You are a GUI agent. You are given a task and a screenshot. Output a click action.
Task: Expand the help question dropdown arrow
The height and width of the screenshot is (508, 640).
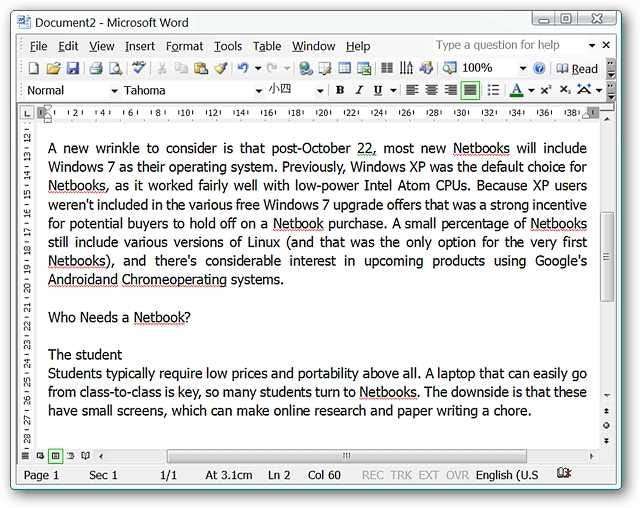pos(591,45)
